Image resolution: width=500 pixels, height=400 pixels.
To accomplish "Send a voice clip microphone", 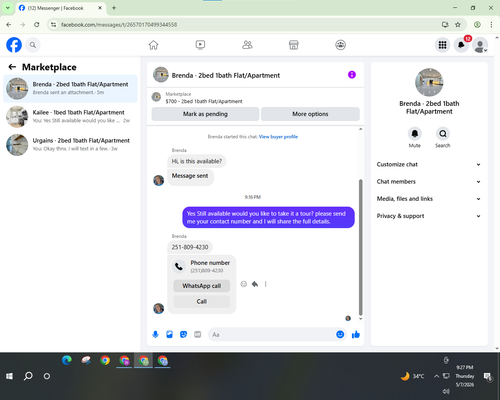I will (x=155, y=334).
